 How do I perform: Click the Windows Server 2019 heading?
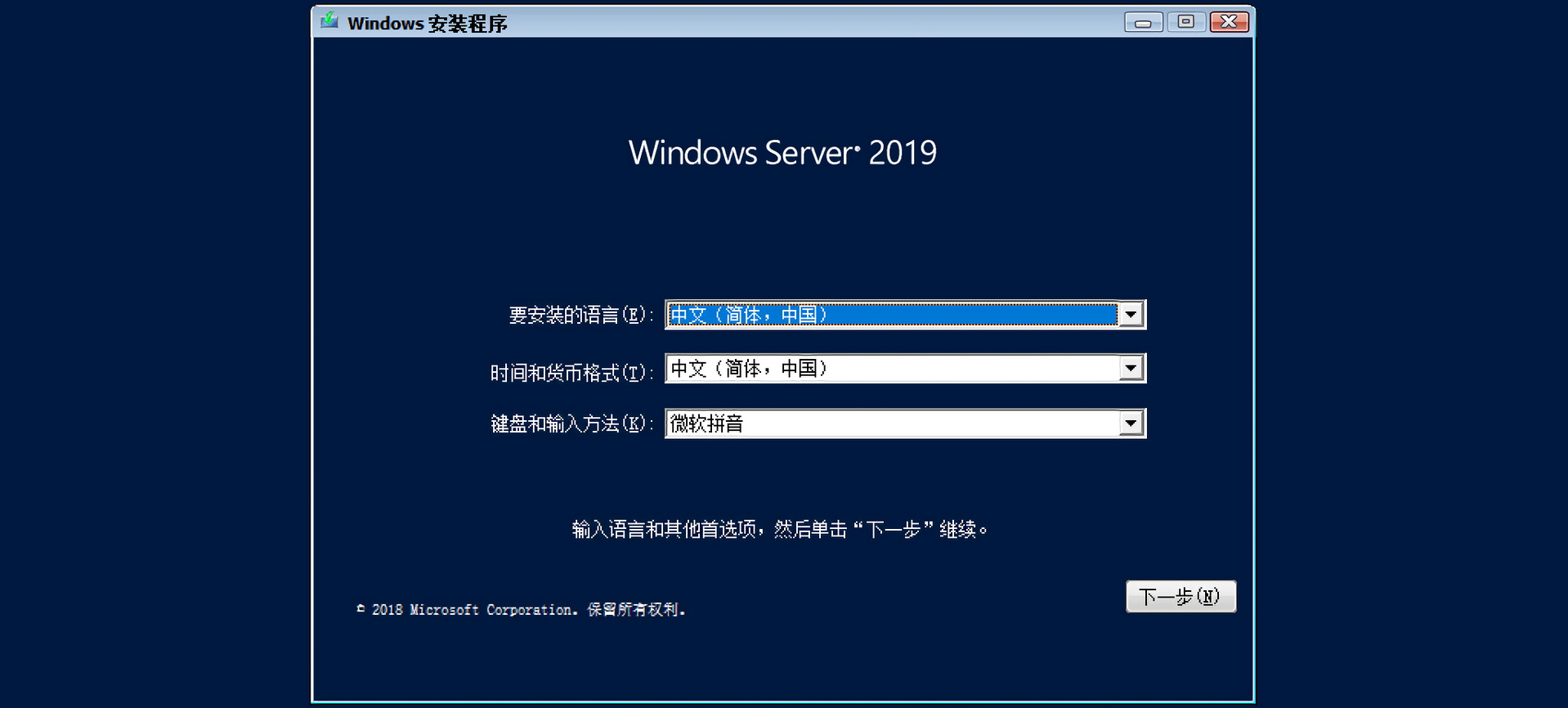coord(782,153)
